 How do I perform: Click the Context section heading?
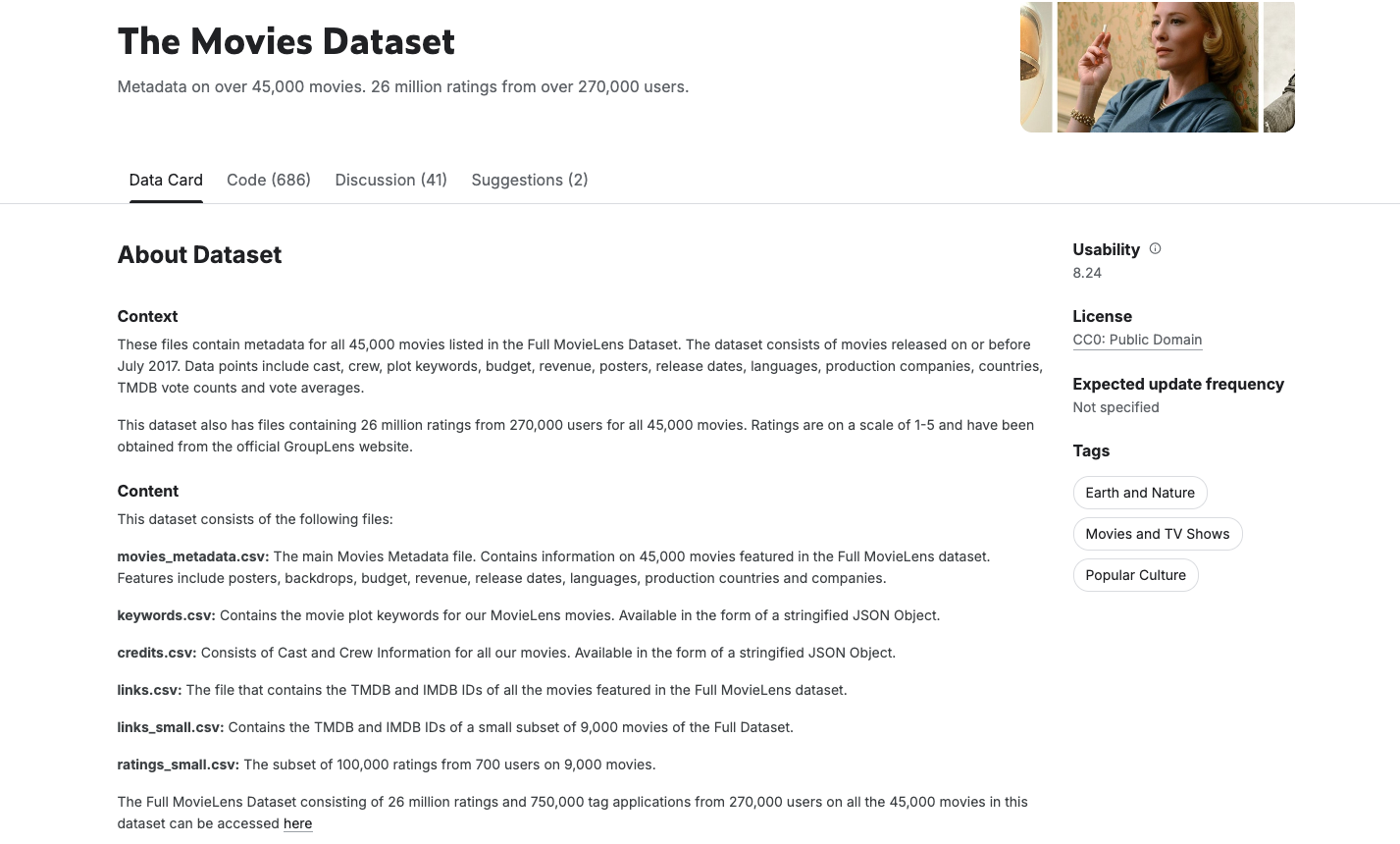pyautogui.click(x=147, y=316)
